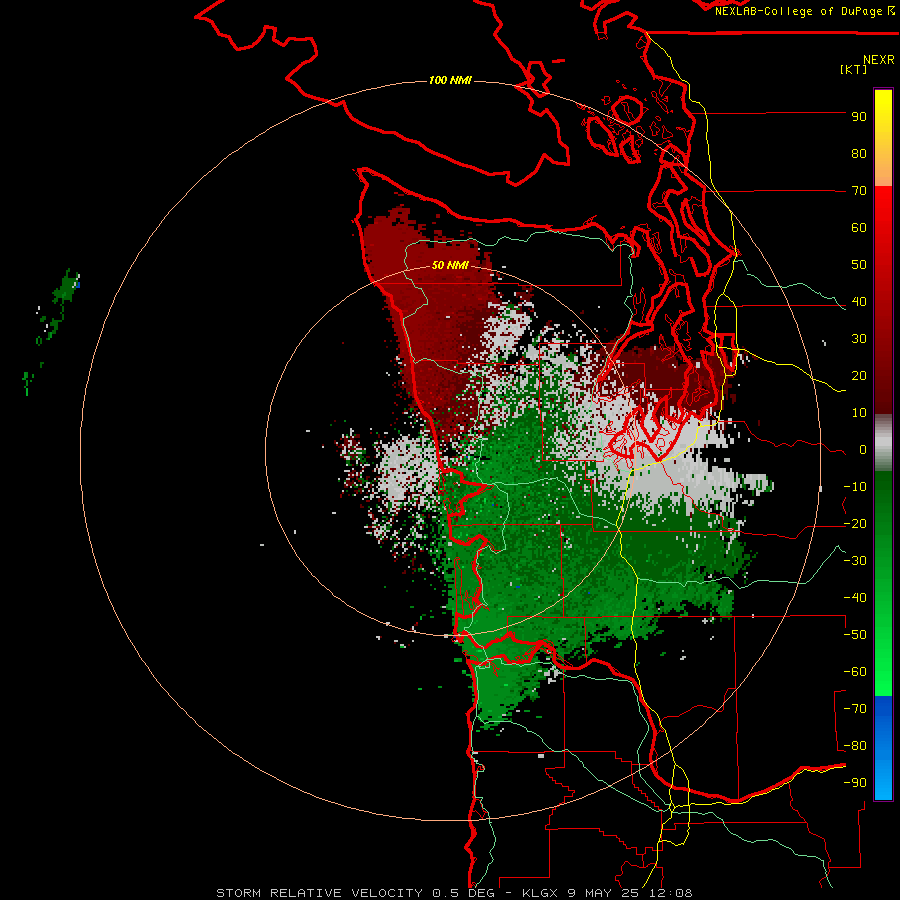The image size is (900, 900).
Task: Click the 50 knots value on the color scale
Action: (859, 265)
